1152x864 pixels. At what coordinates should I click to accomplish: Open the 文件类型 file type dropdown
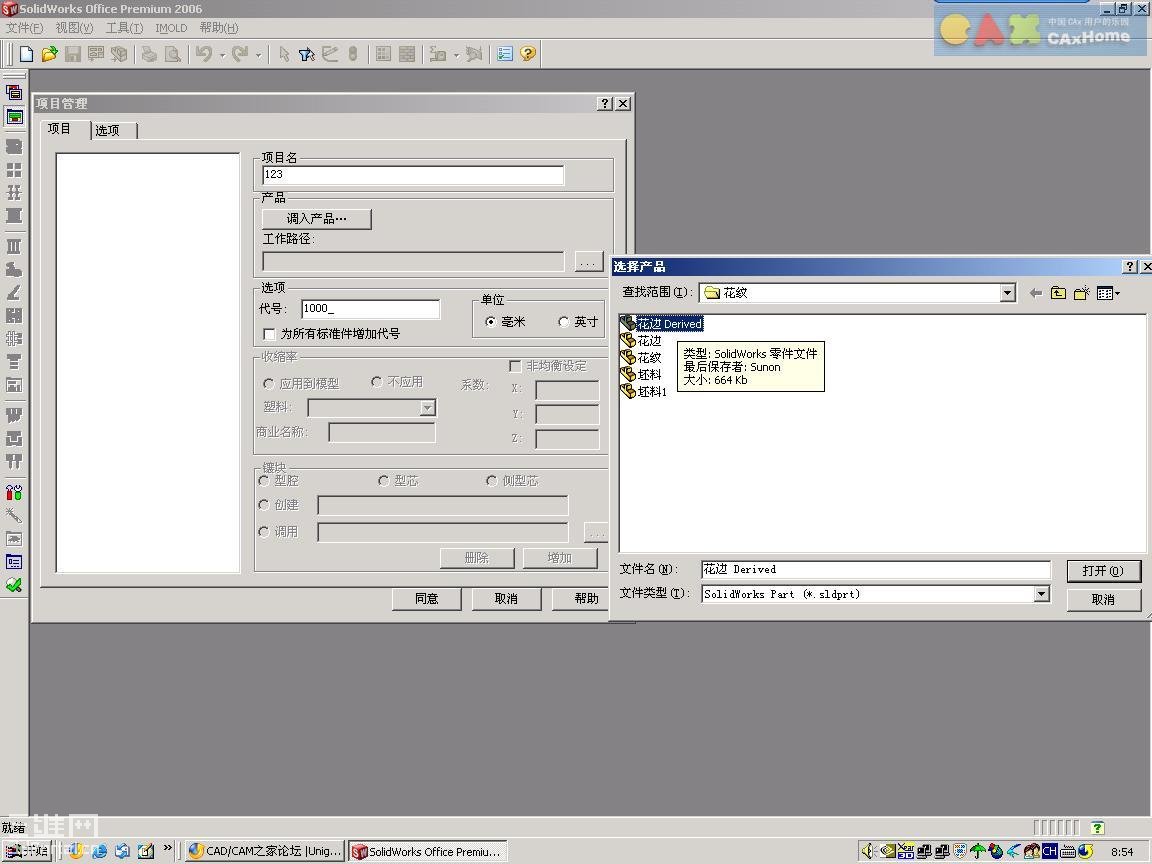(1041, 594)
